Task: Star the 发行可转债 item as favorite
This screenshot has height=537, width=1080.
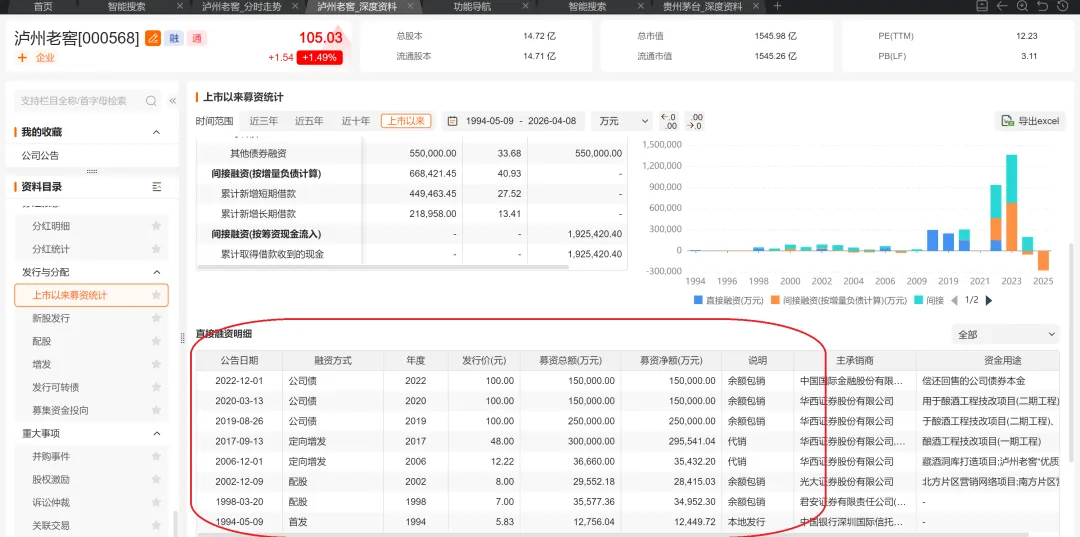Action: tap(156, 387)
